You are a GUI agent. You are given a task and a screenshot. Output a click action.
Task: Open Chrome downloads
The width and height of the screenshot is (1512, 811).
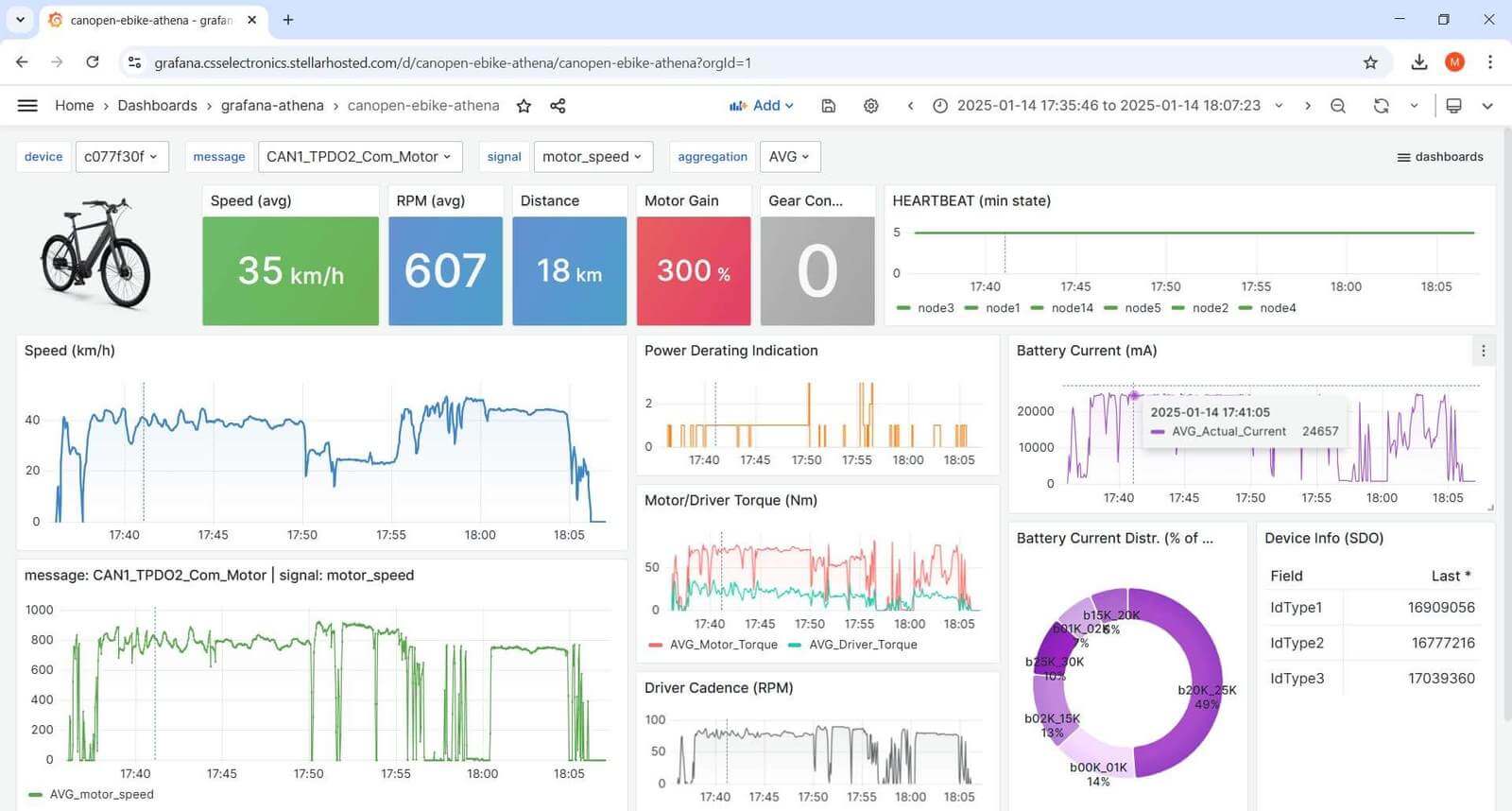point(1418,62)
